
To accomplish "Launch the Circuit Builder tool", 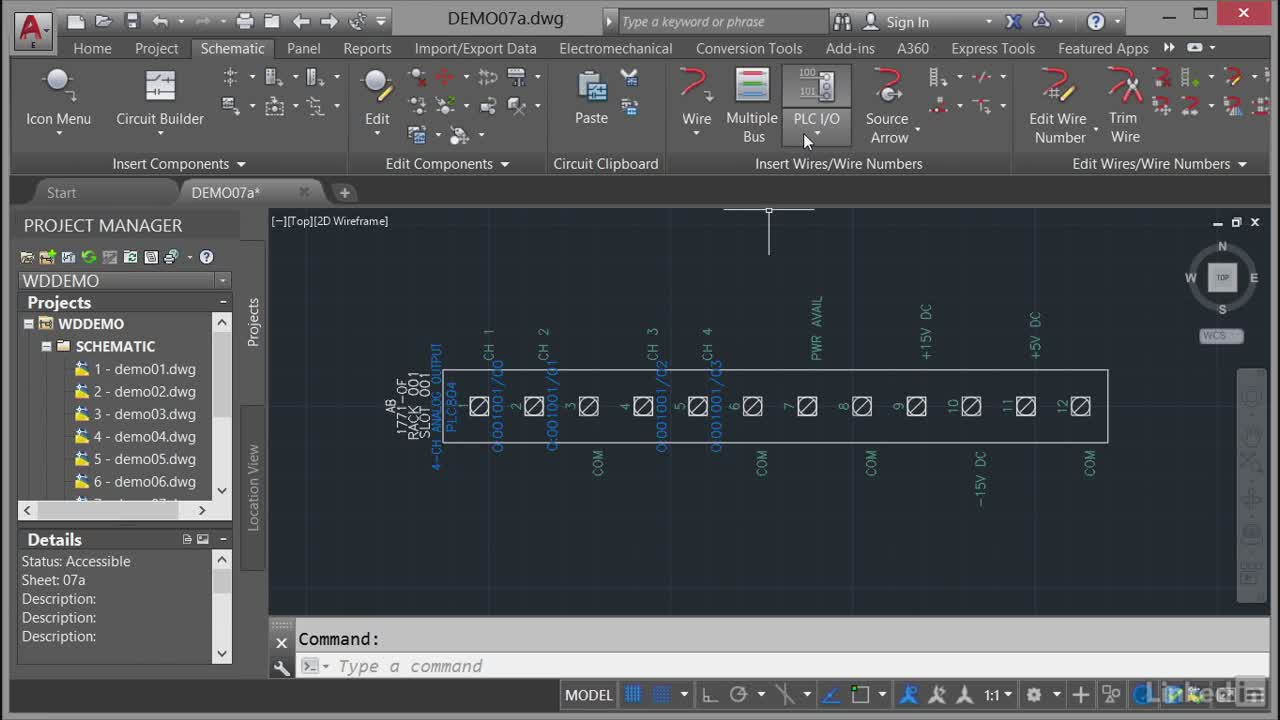I will (160, 100).
